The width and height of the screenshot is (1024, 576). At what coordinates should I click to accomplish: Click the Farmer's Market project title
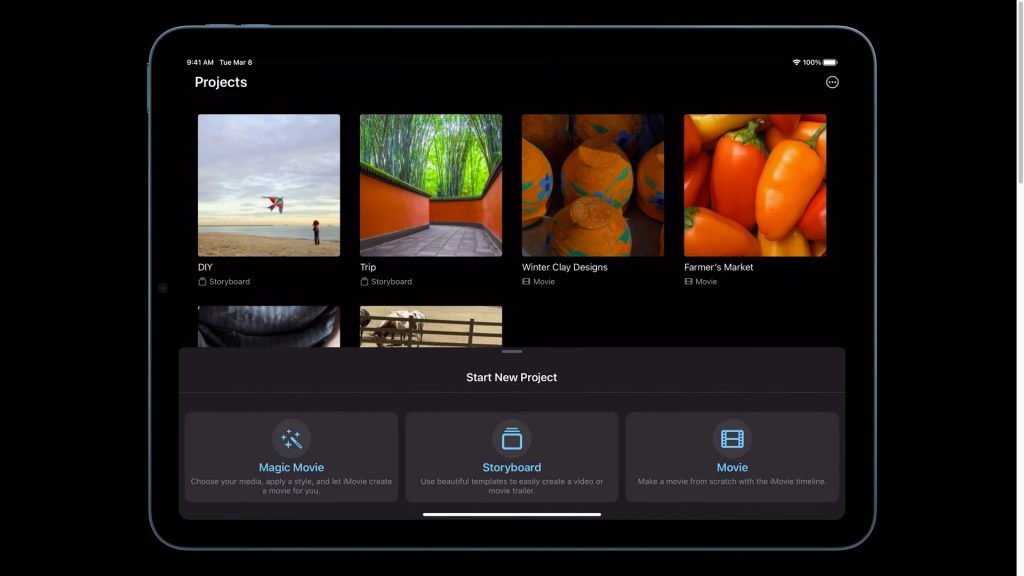pyautogui.click(x=718, y=267)
